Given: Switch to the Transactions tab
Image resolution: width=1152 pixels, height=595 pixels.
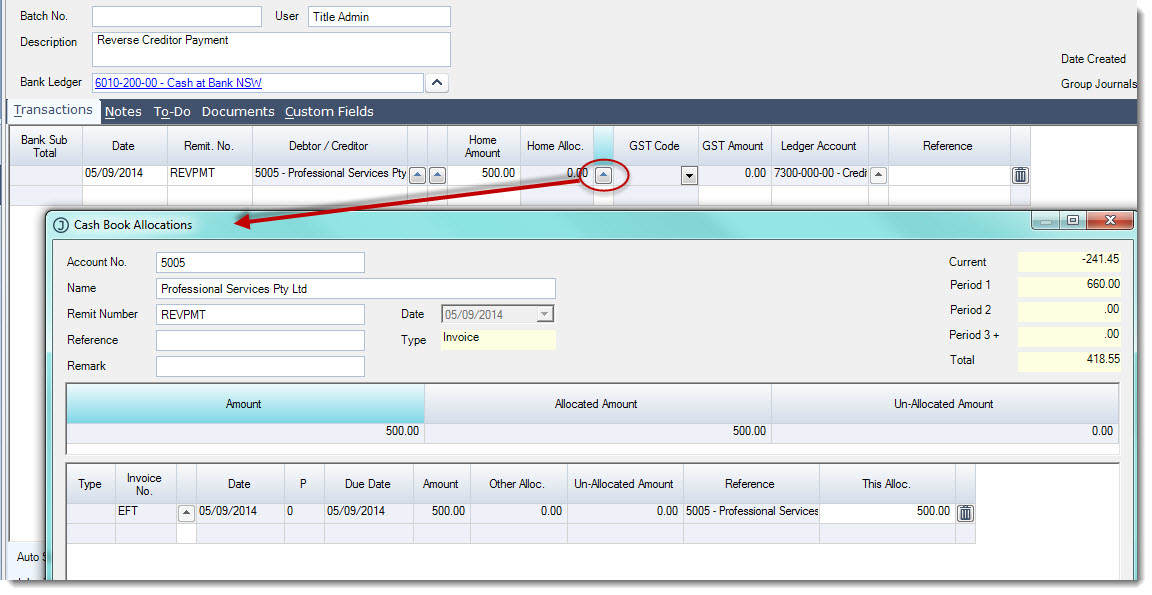Looking at the screenshot, I should 53,110.
